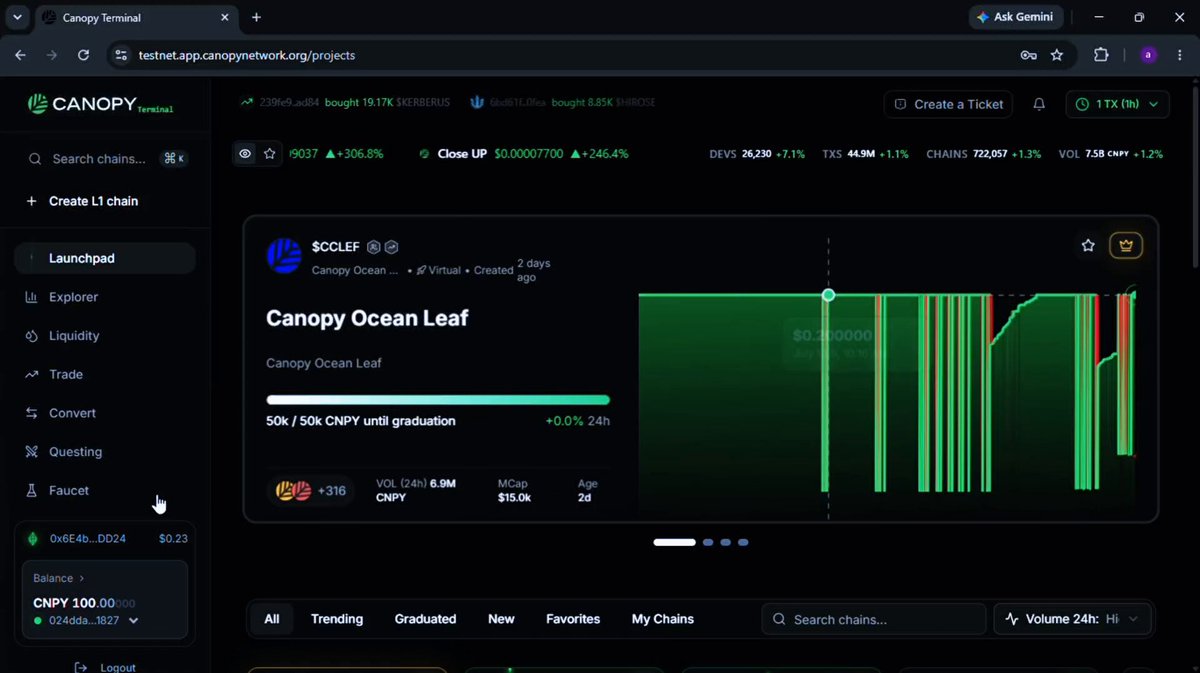Click the Ask Gemini button
Viewport: 1200px width, 673px height.
click(x=1016, y=17)
